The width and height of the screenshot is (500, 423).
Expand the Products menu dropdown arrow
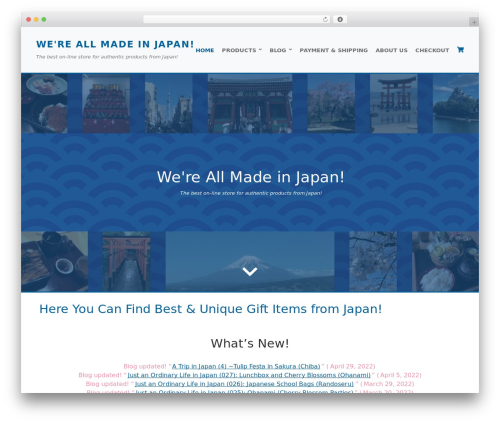[260, 50]
